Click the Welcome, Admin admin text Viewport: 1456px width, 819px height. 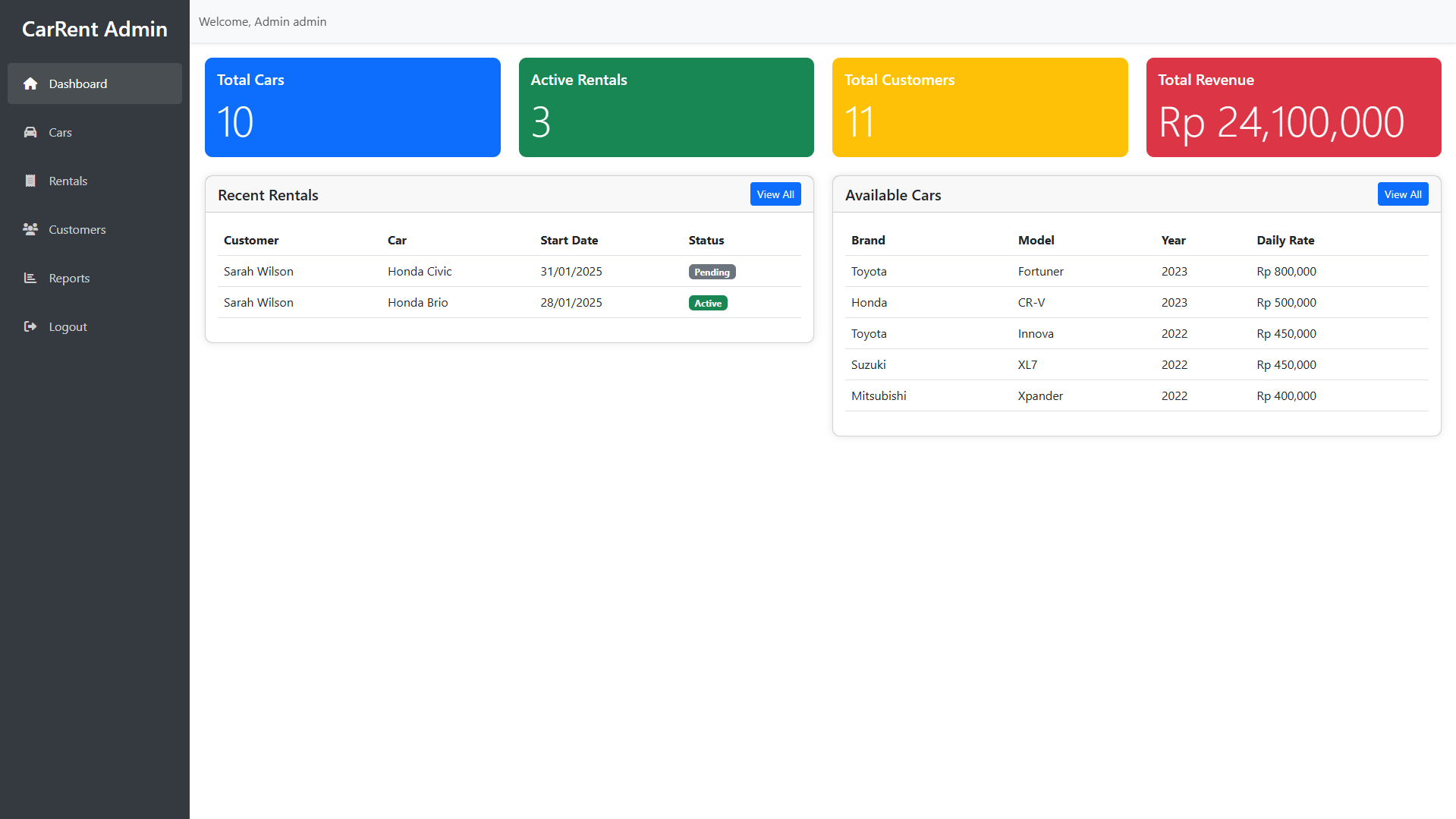263,21
